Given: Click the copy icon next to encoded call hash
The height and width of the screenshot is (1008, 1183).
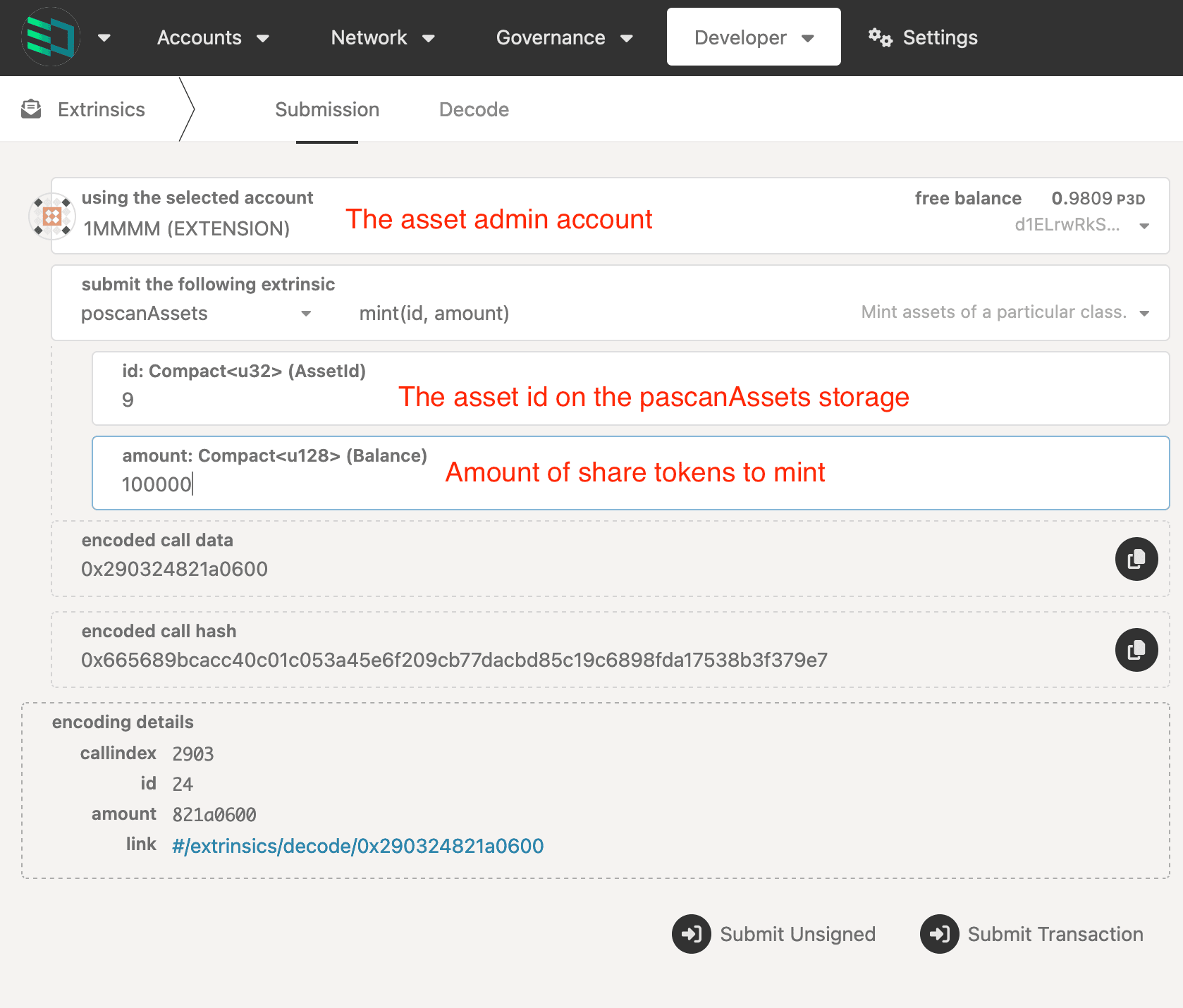Looking at the screenshot, I should point(1136,650).
